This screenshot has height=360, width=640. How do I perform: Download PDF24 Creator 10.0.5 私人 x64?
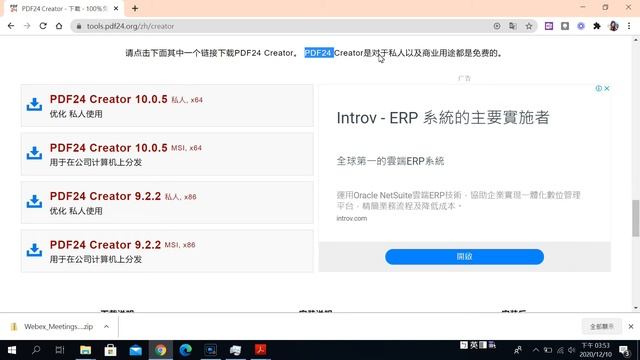[167, 105]
